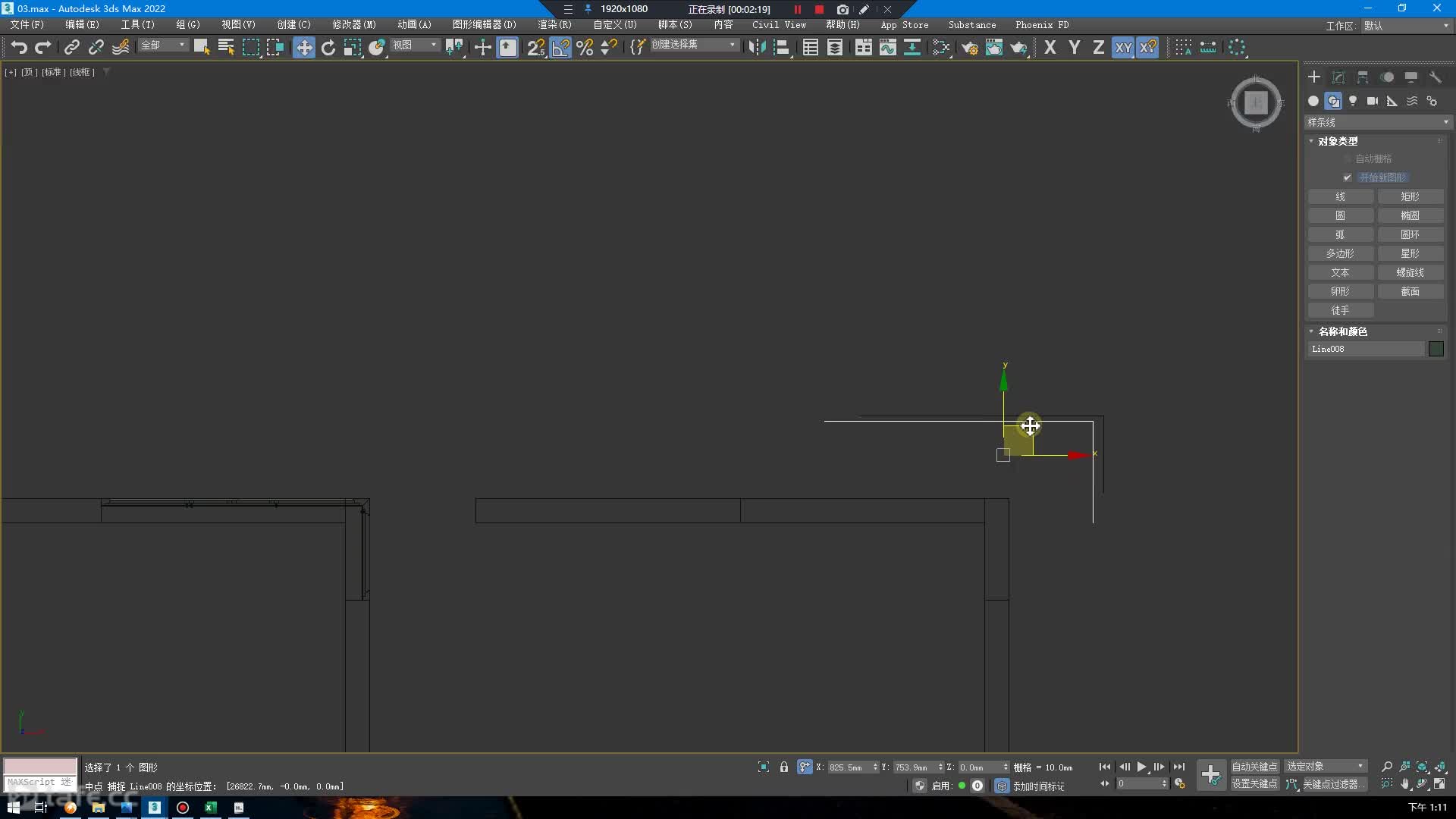This screenshot has height=819, width=1456.
Task: Toggle the 开始新图形 checkbox
Action: (1348, 177)
